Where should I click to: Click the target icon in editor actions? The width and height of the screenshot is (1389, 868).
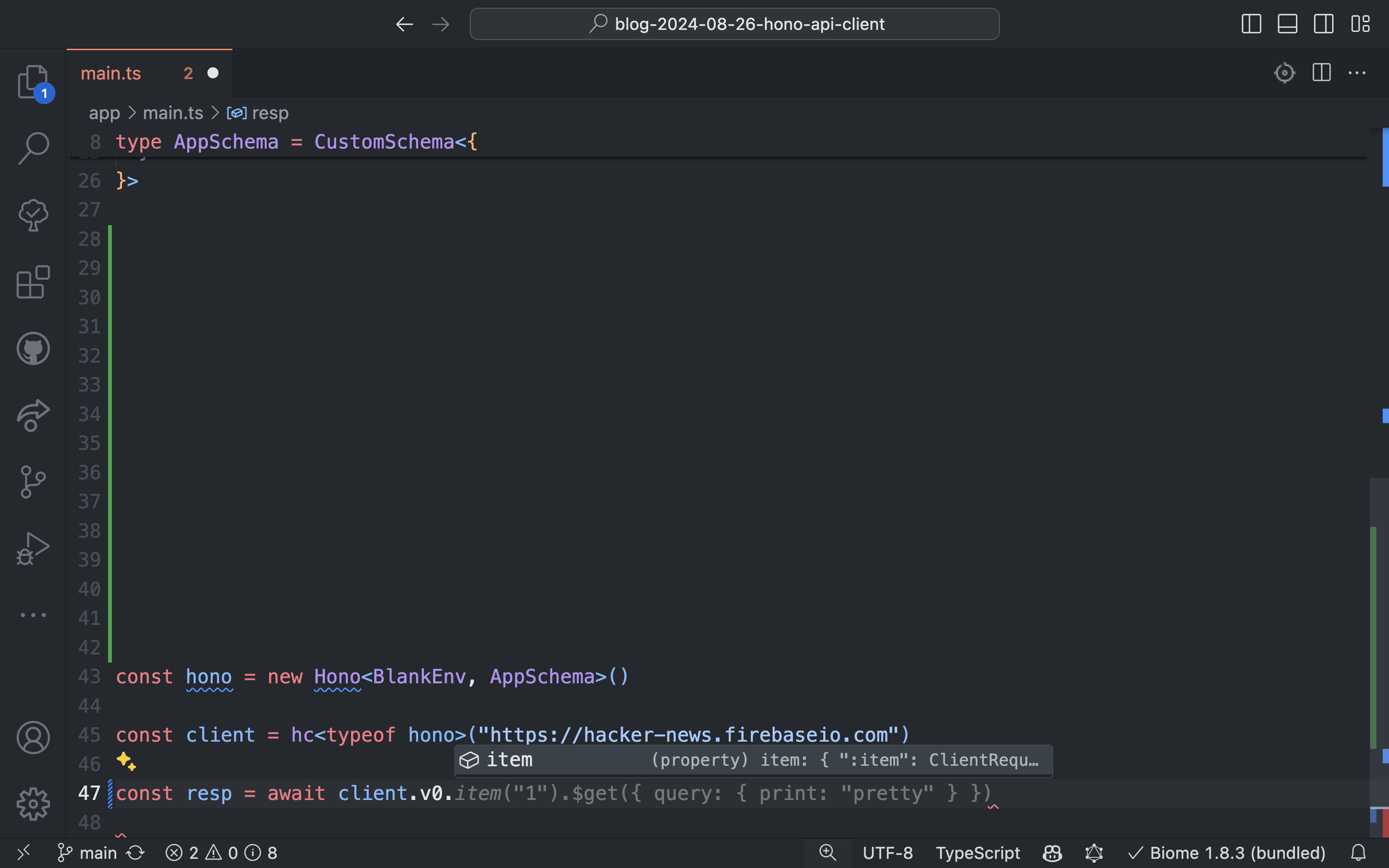[x=1284, y=73]
